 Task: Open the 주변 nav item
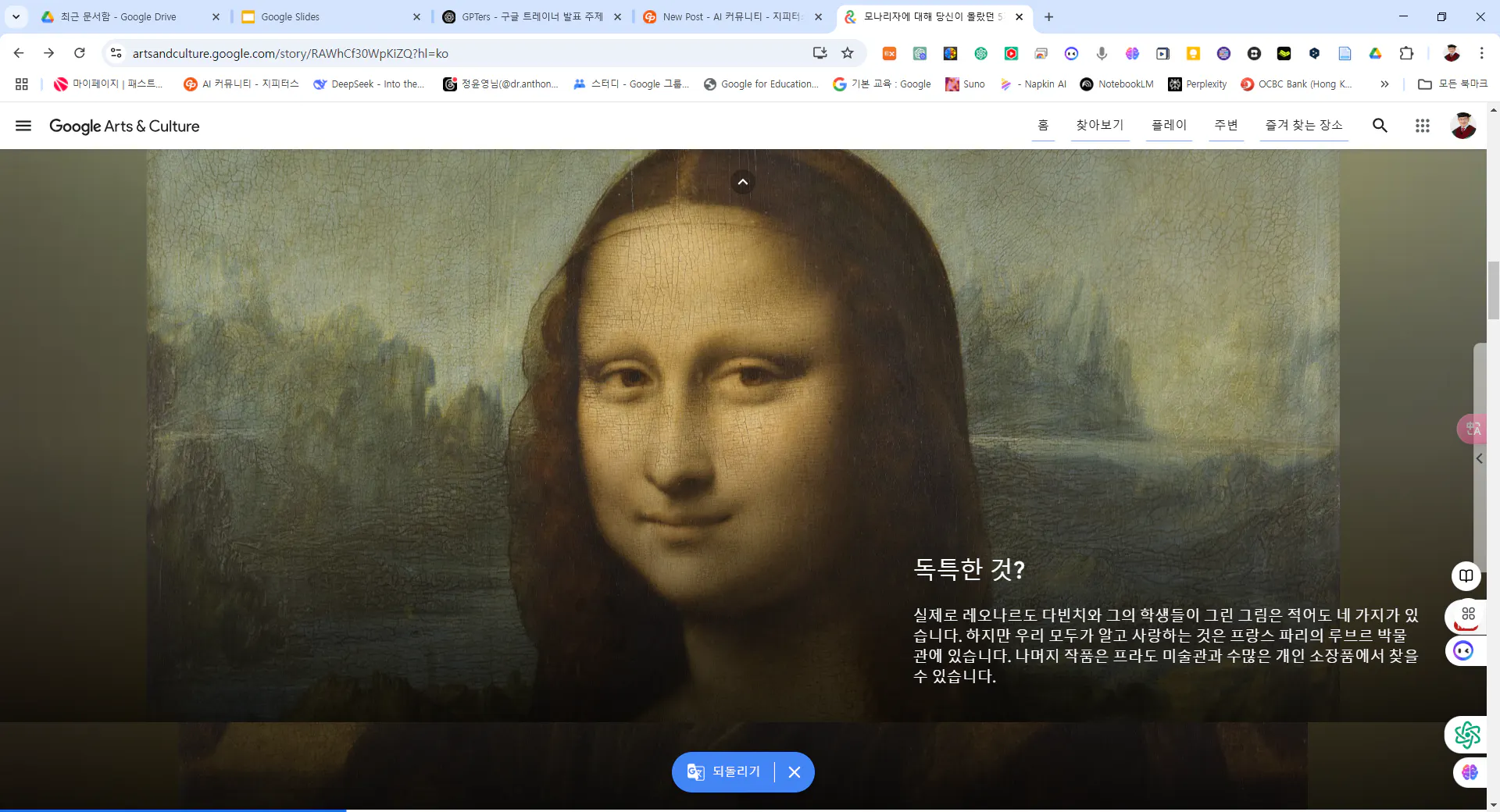1226,125
